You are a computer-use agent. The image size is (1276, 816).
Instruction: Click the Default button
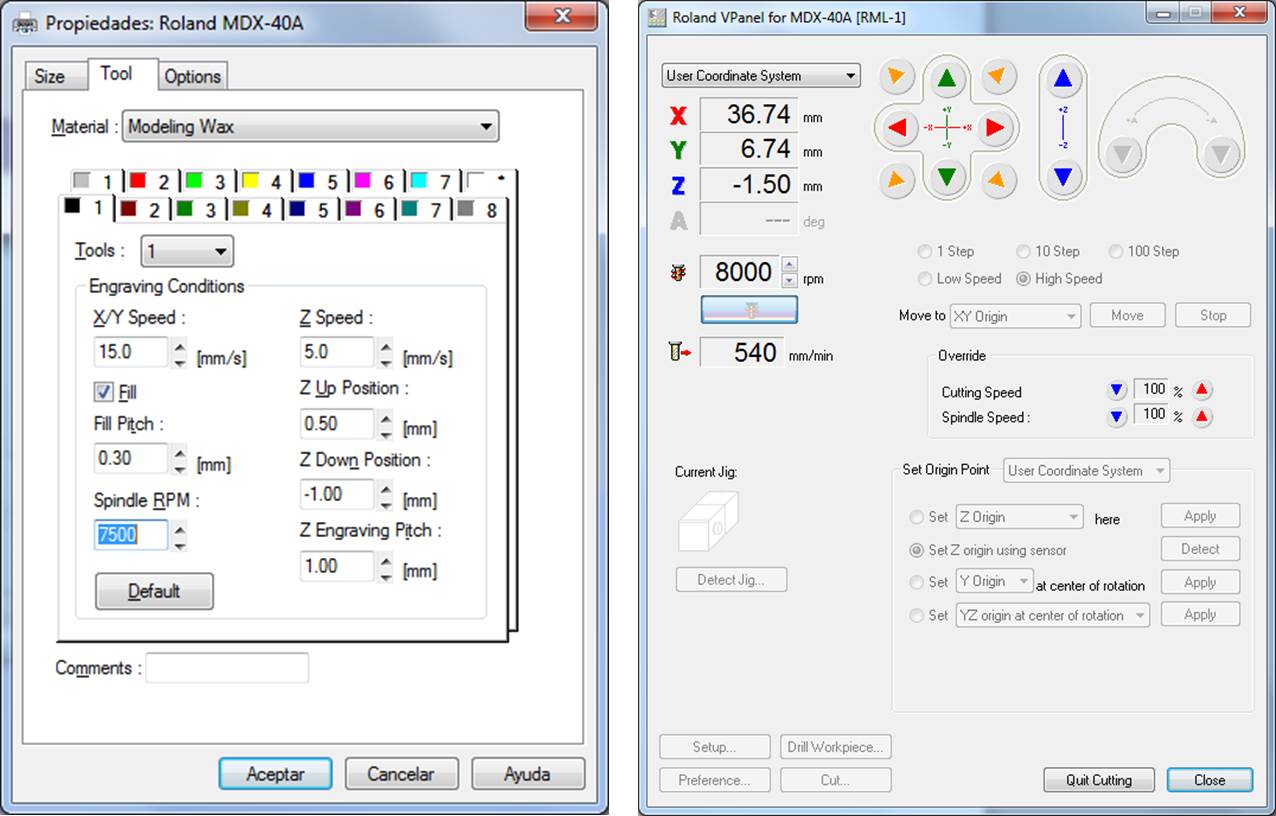point(154,591)
